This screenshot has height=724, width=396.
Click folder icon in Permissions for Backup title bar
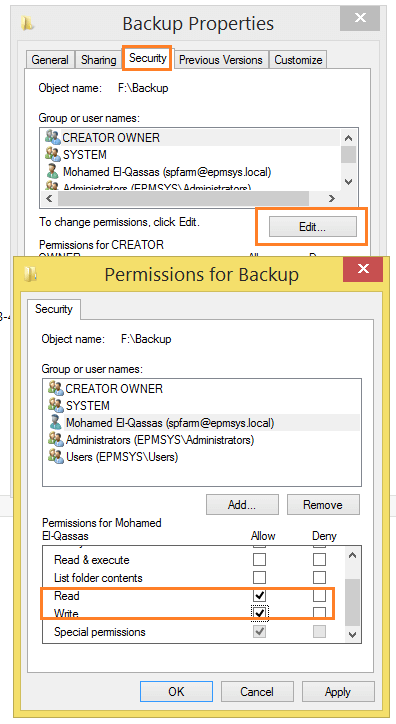[x=30, y=274]
